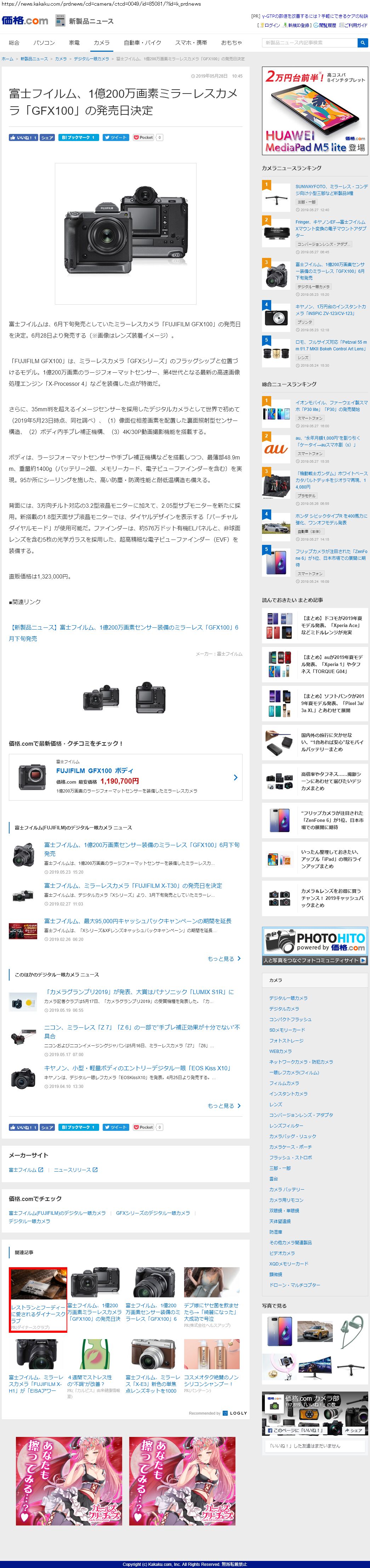The height and width of the screenshot is (1568, 370).
Task: Open SDメモリーカード in the camera category list
Action: tap(287, 1030)
